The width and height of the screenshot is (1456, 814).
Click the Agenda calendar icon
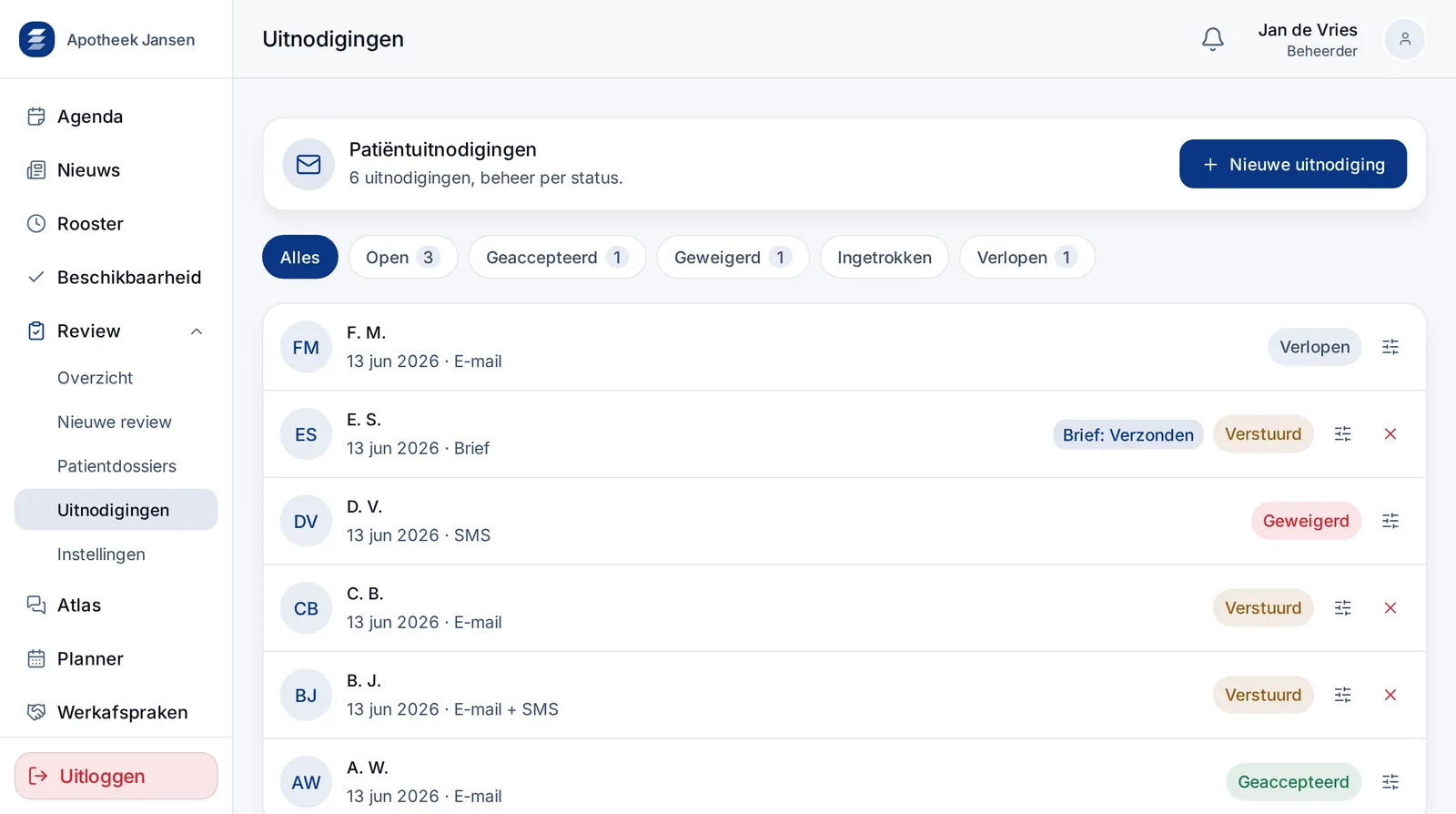tap(36, 117)
